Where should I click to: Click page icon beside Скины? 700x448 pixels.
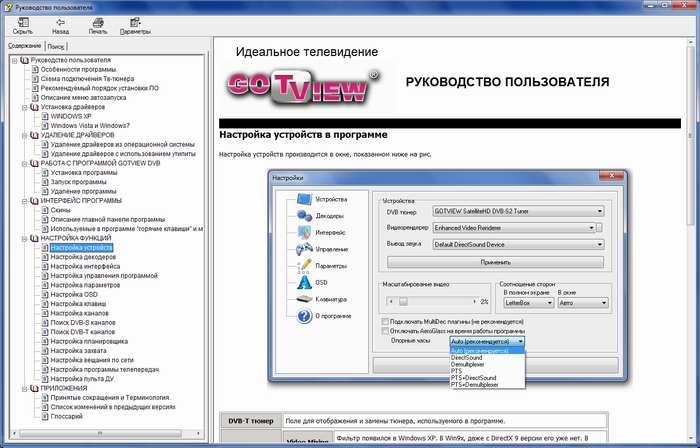click(x=45, y=210)
